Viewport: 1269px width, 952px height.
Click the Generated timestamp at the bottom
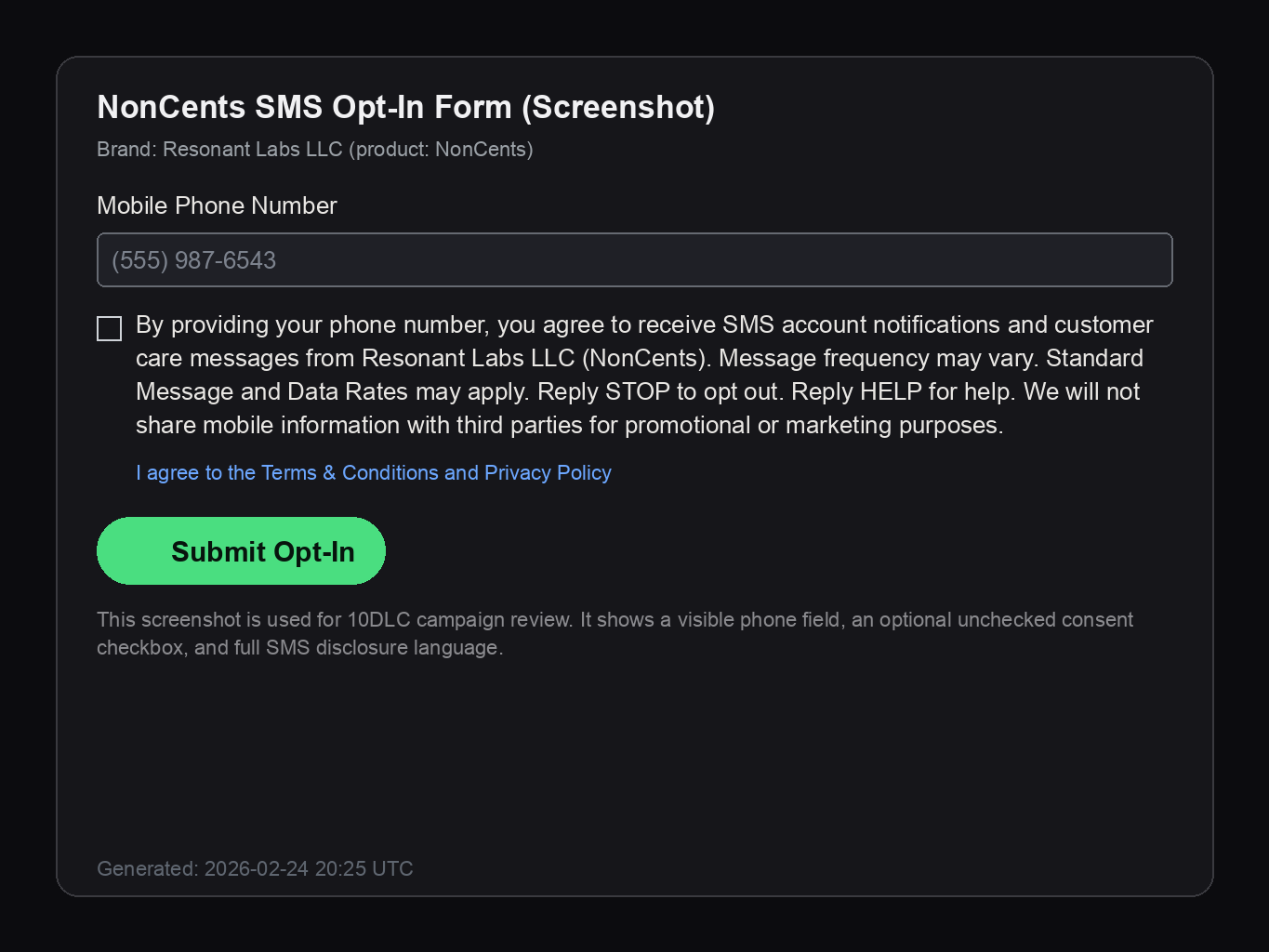pos(255,868)
